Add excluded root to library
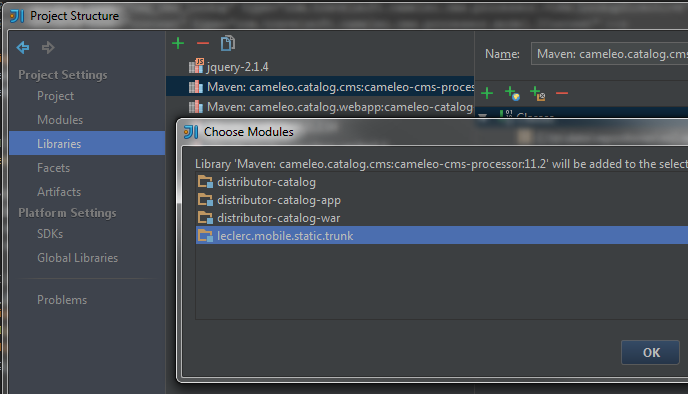 click(538, 93)
